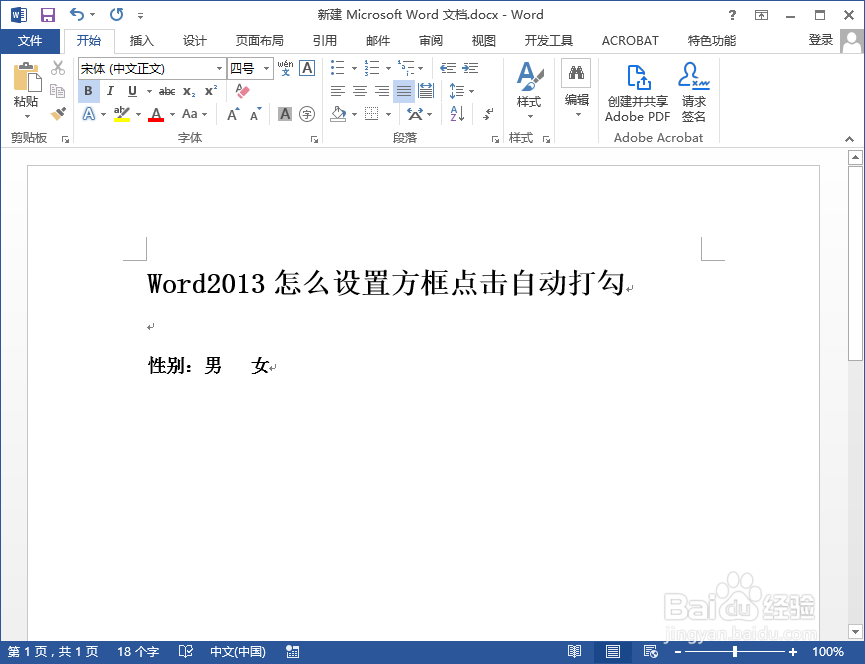Switch to the Page Layout tab
Image resolution: width=865 pixels, height=664 pixels.
click(x=259, y=41)
